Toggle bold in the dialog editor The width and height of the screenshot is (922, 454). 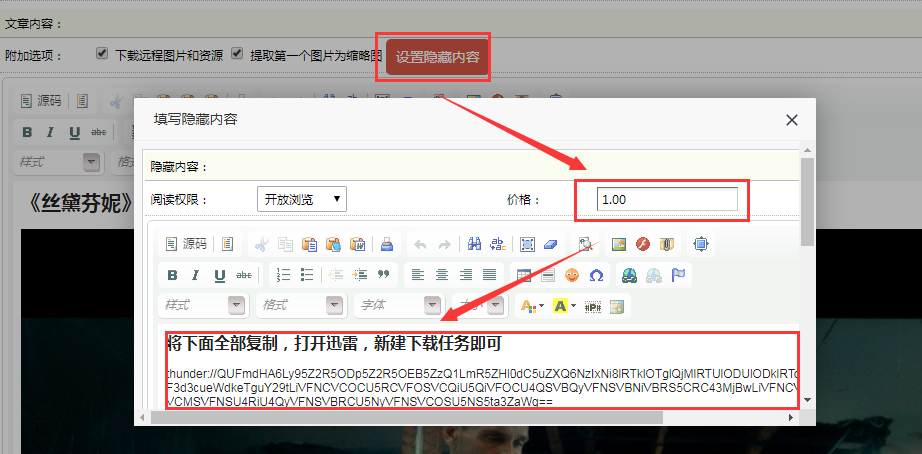click(172, 275)
